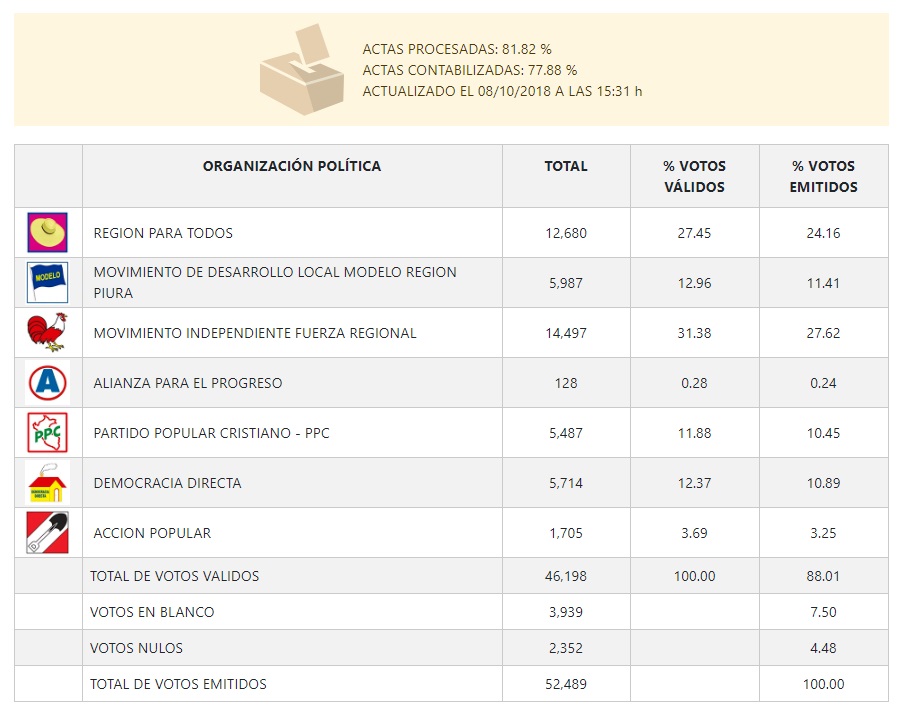902x714 pixels.
Task: Click the Democracia Directa house logo
Action: 47,483
